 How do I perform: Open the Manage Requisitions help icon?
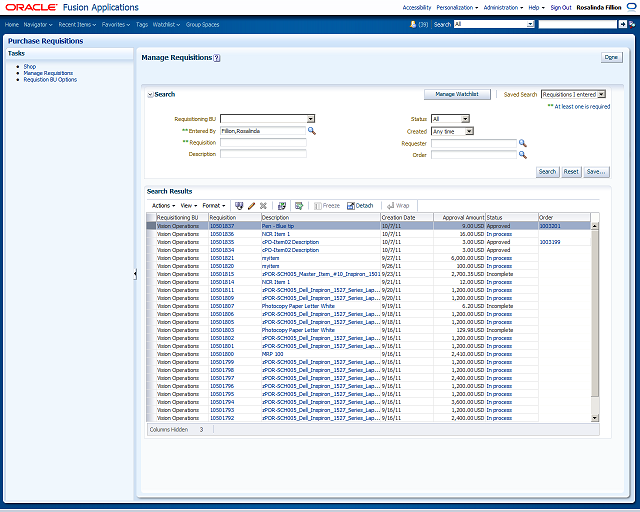(217, 58)
